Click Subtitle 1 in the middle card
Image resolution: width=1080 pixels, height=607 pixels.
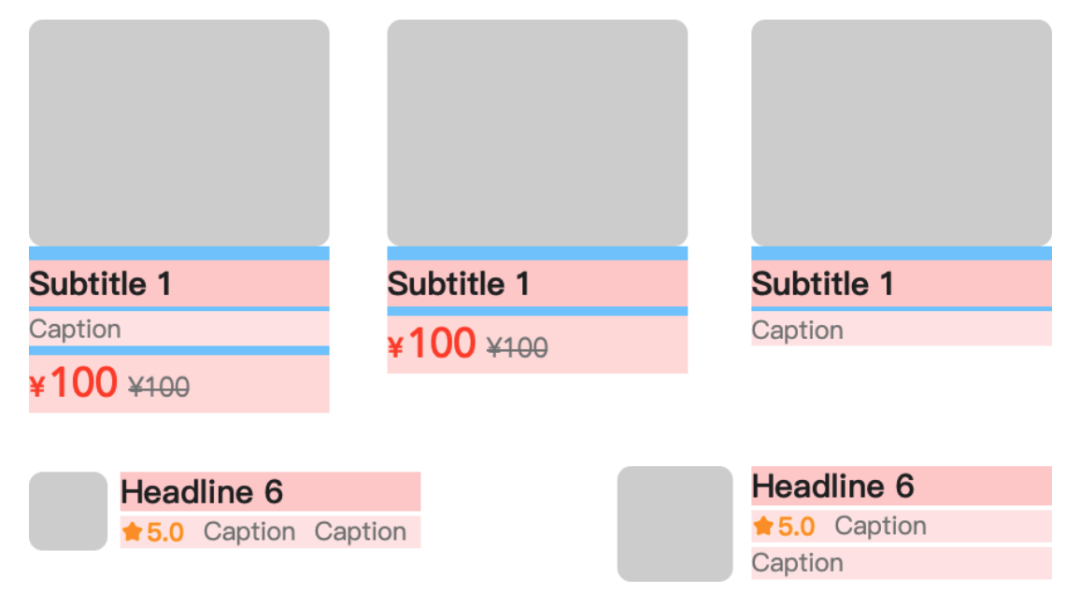458,284
